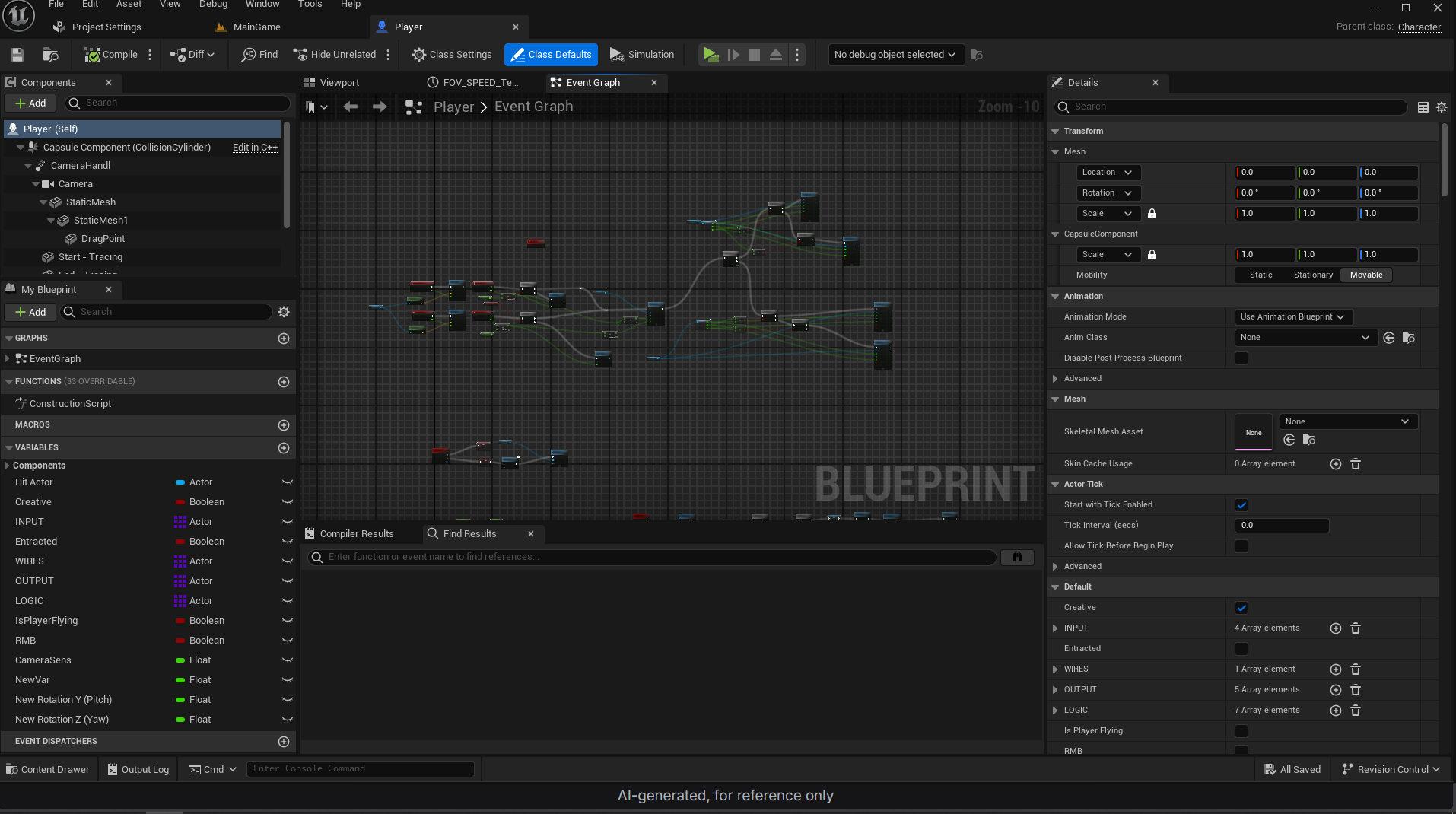Click the Class Defaults button

[x=551, y=55]
